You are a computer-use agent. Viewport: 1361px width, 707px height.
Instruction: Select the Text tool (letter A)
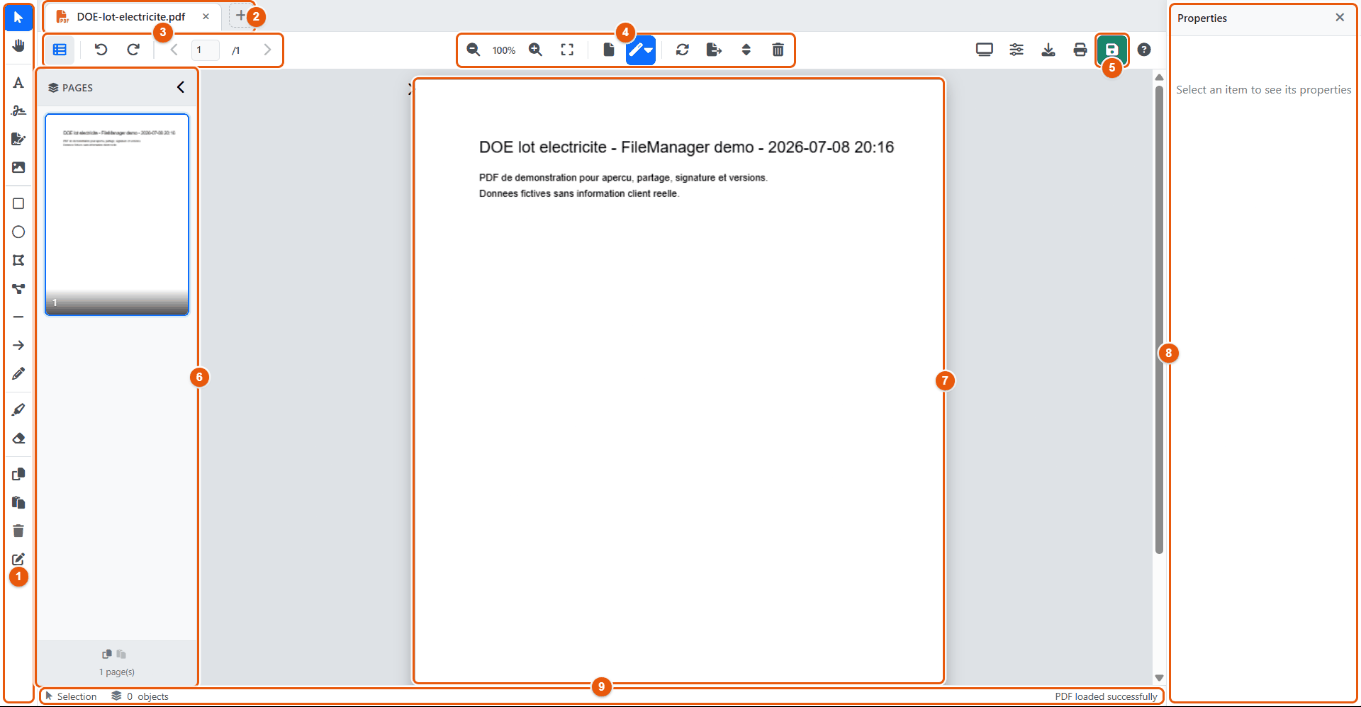coord(18,83)
